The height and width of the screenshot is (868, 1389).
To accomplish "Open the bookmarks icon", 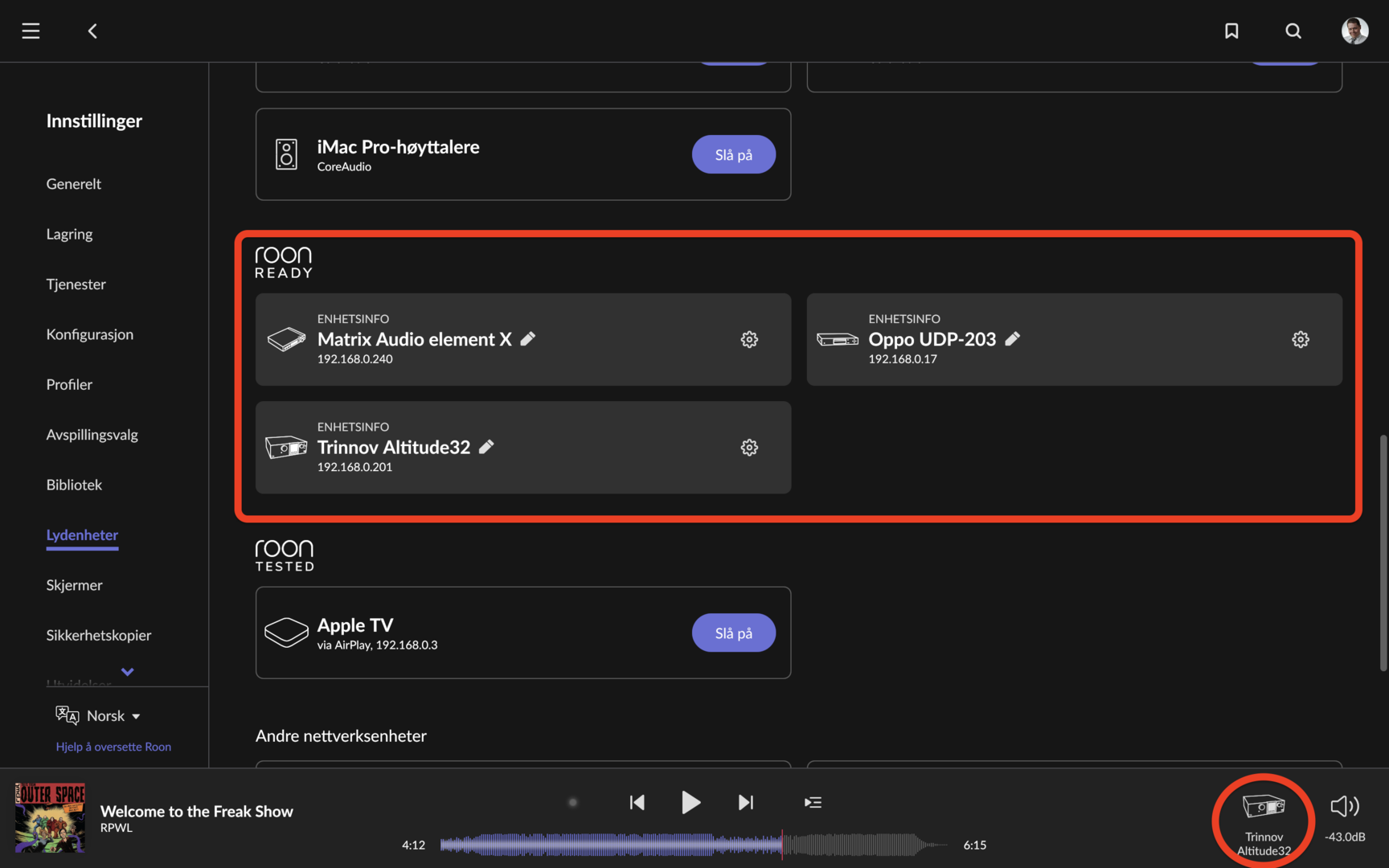I will [1231, 31].
